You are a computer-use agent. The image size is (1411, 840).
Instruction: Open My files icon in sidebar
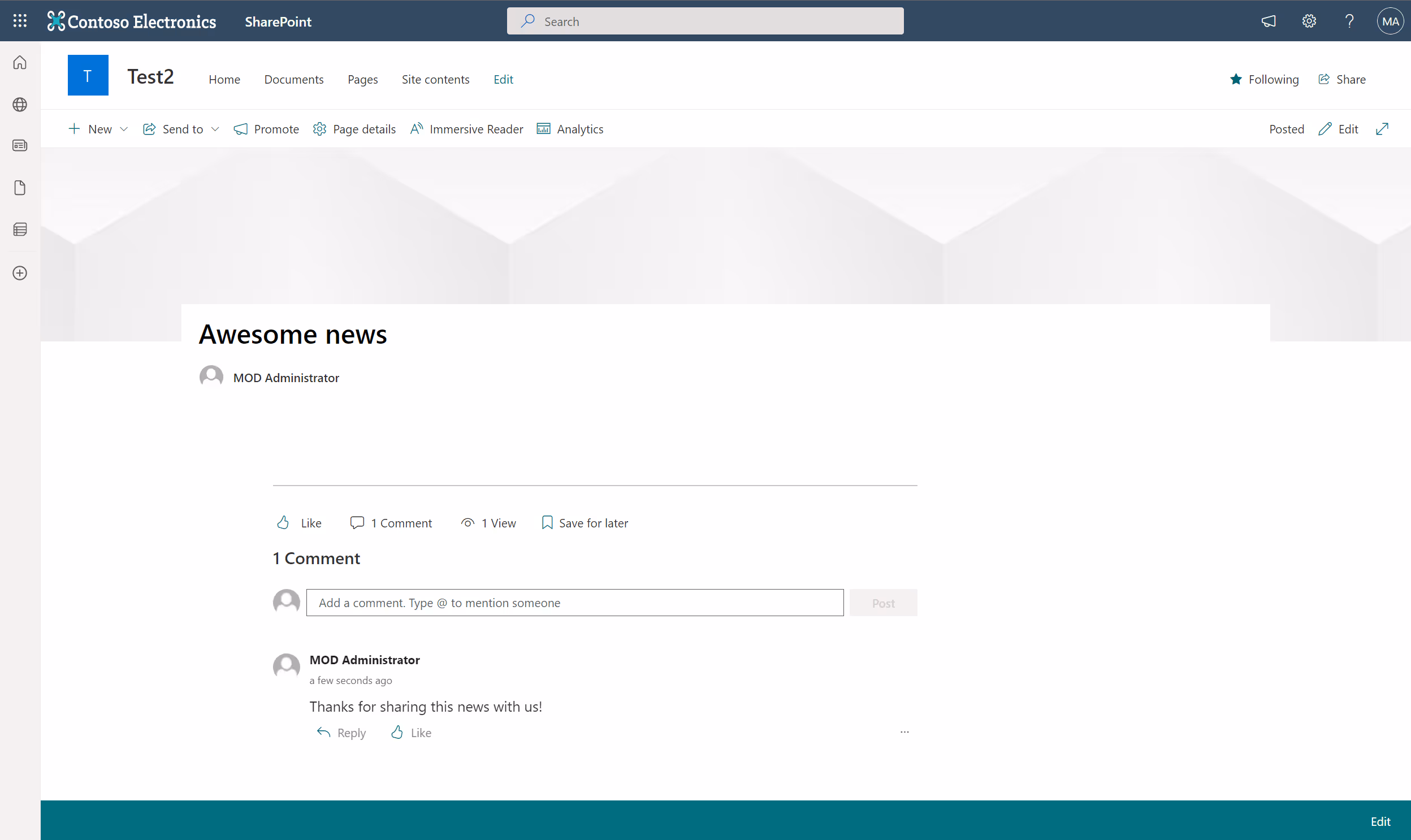coord(20,188)
